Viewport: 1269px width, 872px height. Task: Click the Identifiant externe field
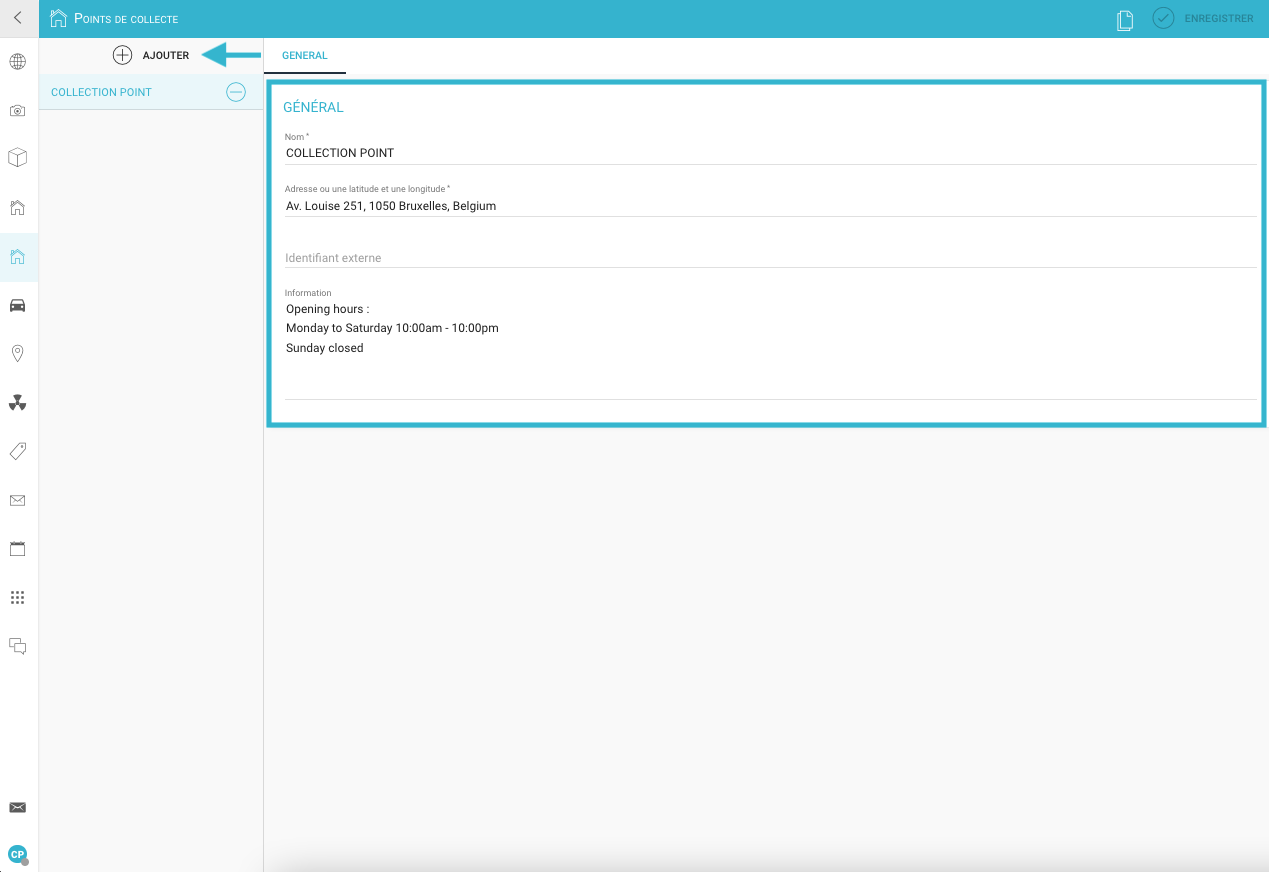(770, 258)
